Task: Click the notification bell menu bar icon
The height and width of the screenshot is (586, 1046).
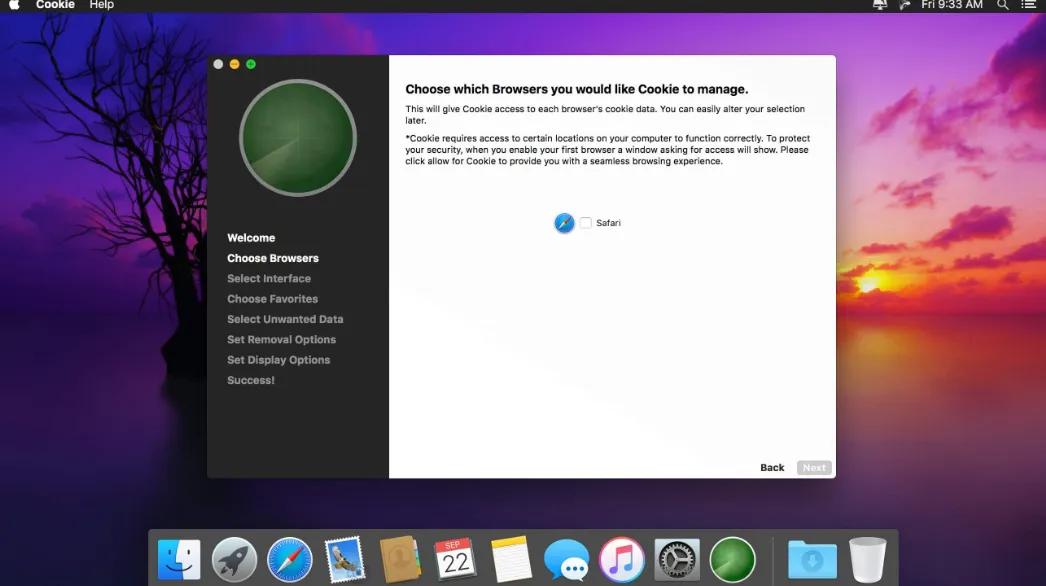Action: (x=880, y=5)
